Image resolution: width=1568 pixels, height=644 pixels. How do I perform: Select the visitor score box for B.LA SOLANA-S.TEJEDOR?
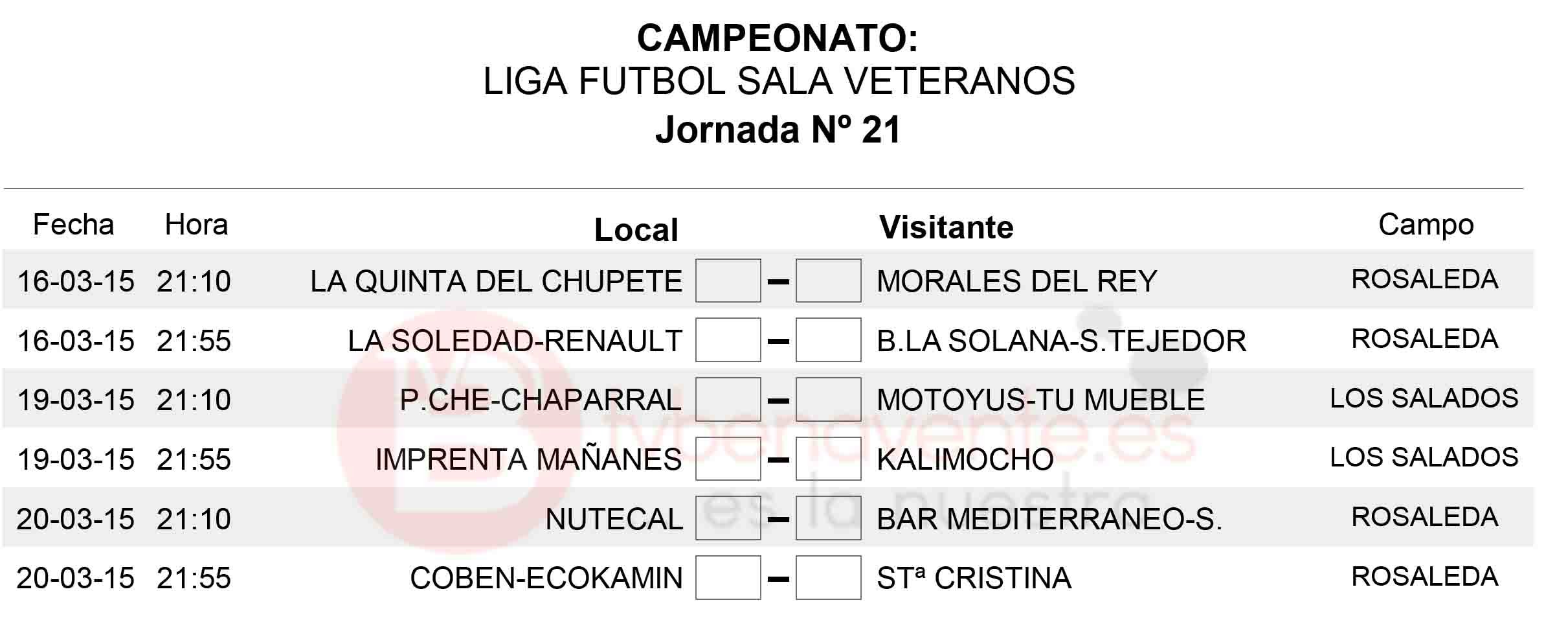coord(828,339)
